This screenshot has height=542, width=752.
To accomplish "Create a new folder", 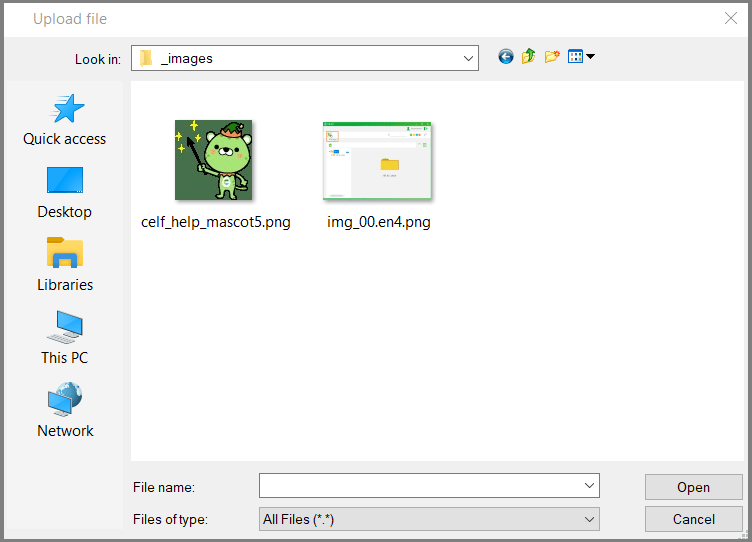I will point(551,57).
